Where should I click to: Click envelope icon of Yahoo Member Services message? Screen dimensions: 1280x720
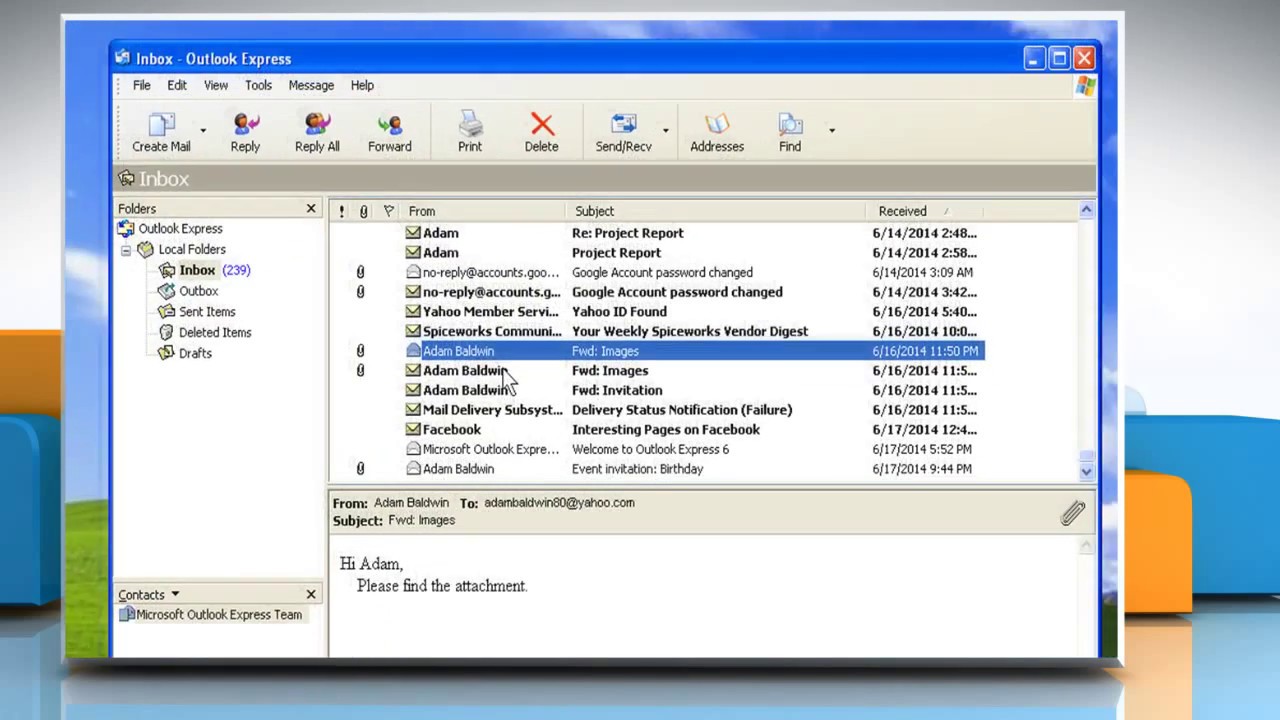(x=413, y=312)
